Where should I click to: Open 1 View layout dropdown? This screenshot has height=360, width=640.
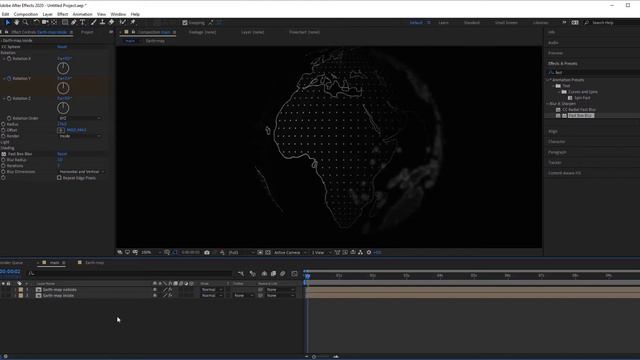[x=321, y=253]
